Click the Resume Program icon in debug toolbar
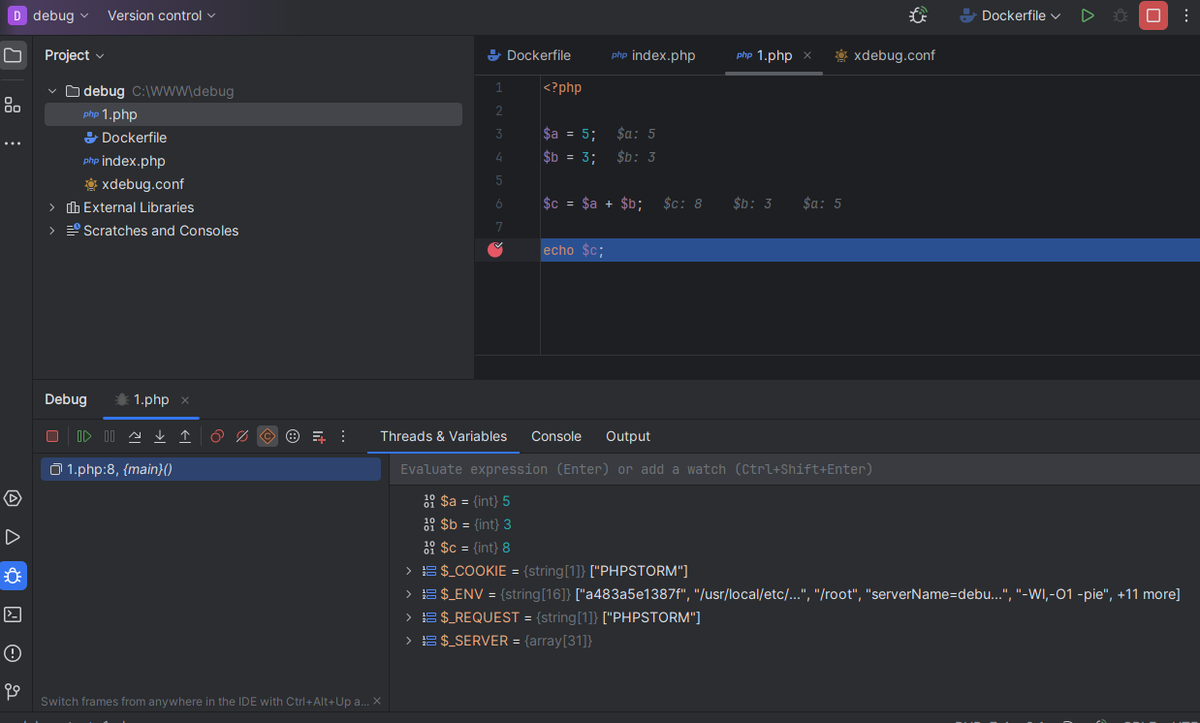The image size is (1200, 723). tap(84, 436)
